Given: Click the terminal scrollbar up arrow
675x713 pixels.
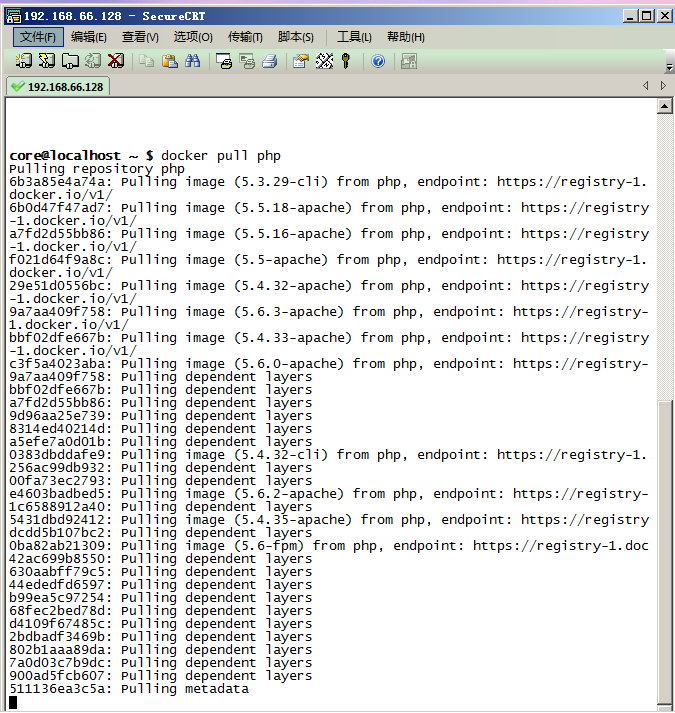Looking at the screenshot, I should point(665,107).
